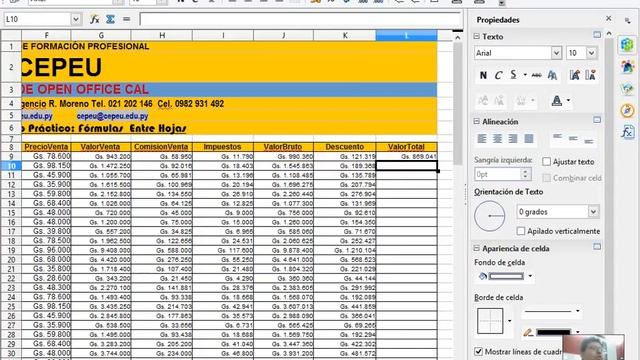The width and height of the screenshot is (640, 360).
Task: Uncheck Mostrar líneas de cuadrícula checkbox
Action: pyautogui.click(x=478, y=351)
